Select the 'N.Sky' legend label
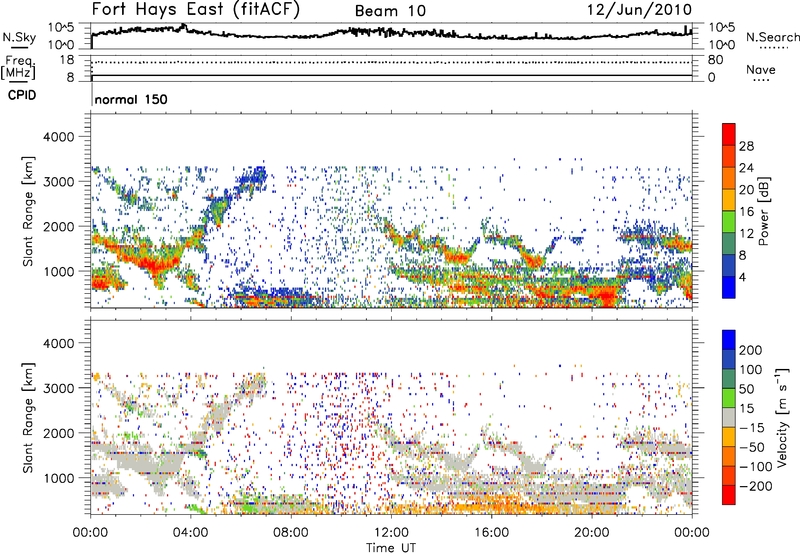The image size is (800, 554). tap(19, 37)
